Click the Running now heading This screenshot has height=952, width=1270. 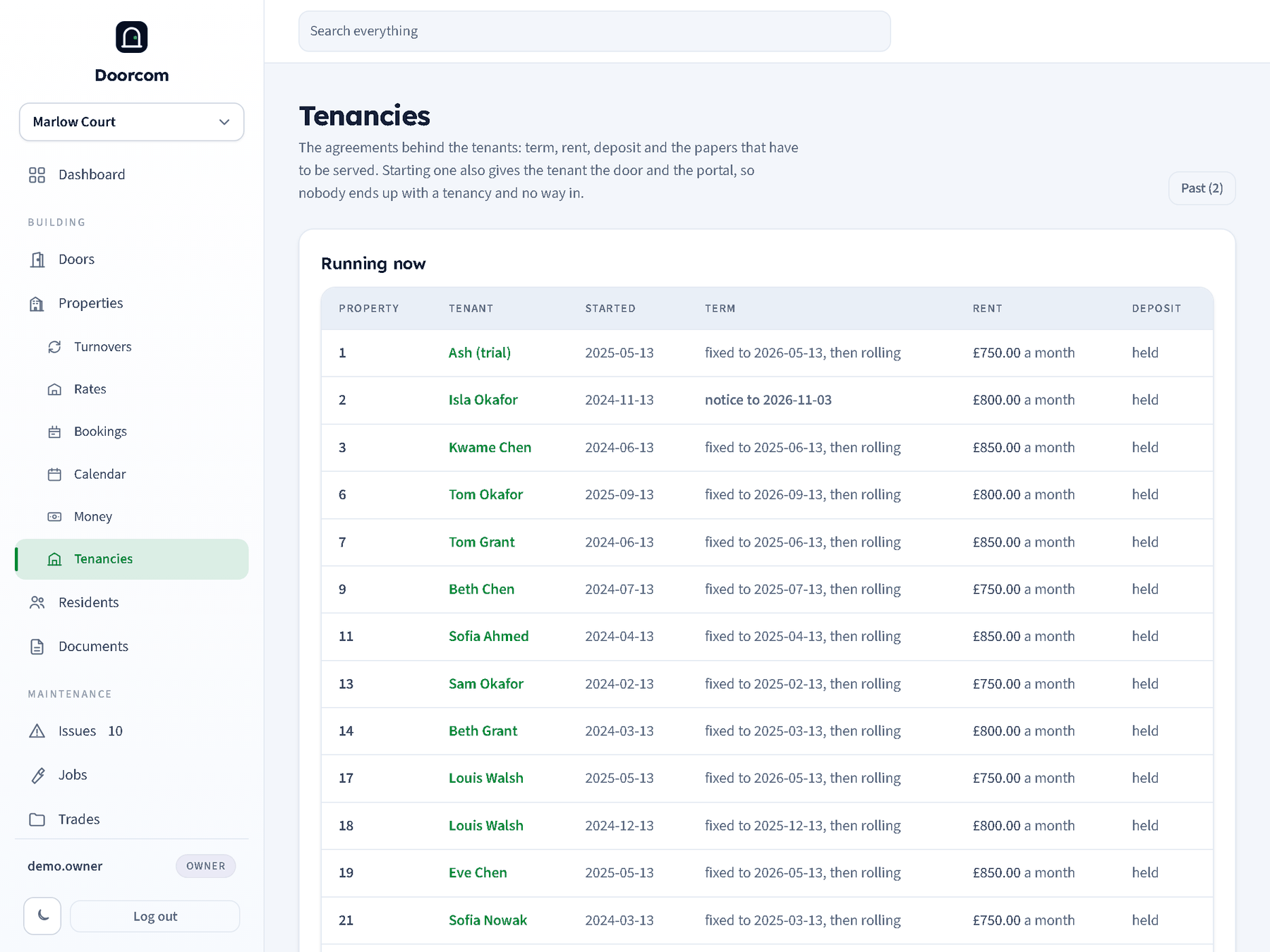[373, 264]
